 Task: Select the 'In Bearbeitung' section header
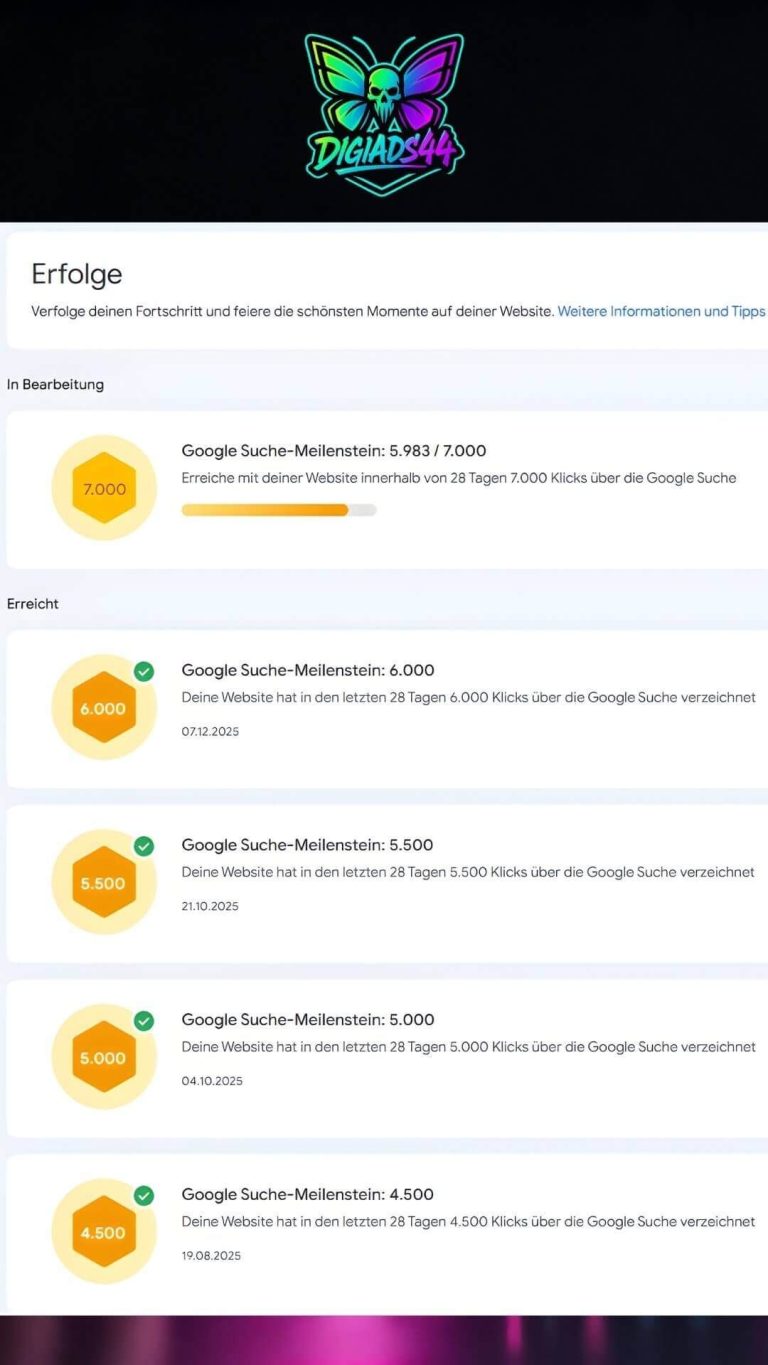coord(55,383)
